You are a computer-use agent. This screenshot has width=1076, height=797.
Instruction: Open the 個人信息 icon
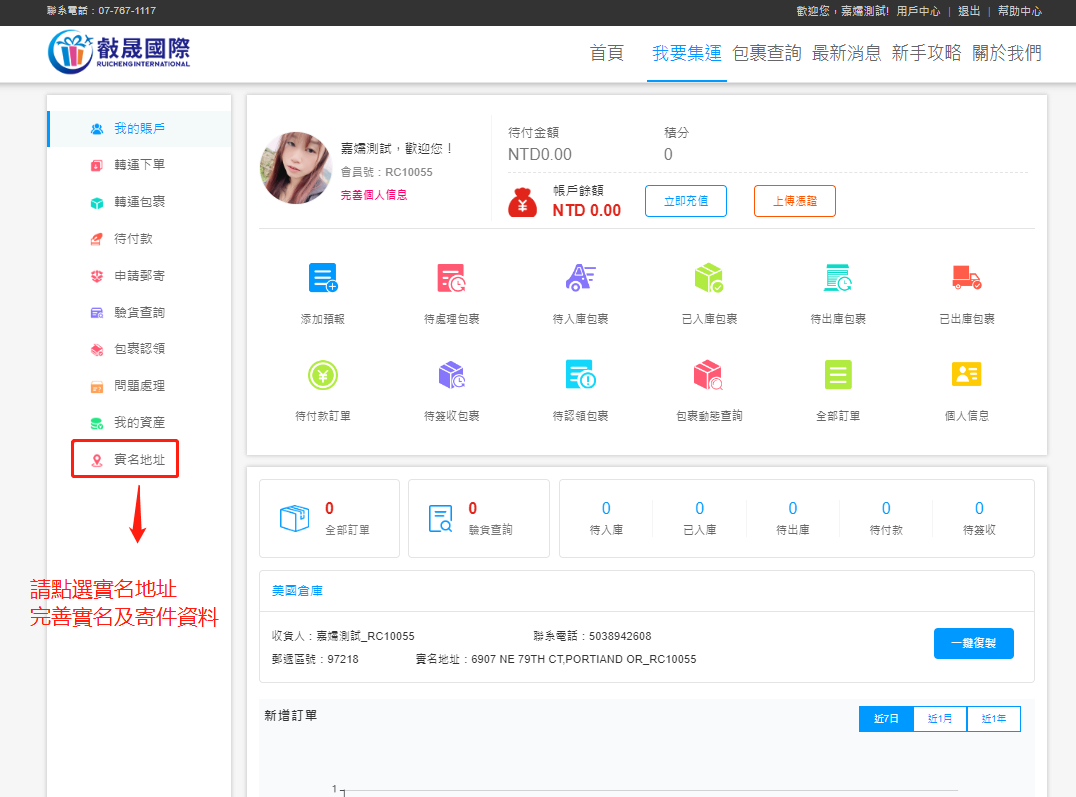click(x=966, y=375)
